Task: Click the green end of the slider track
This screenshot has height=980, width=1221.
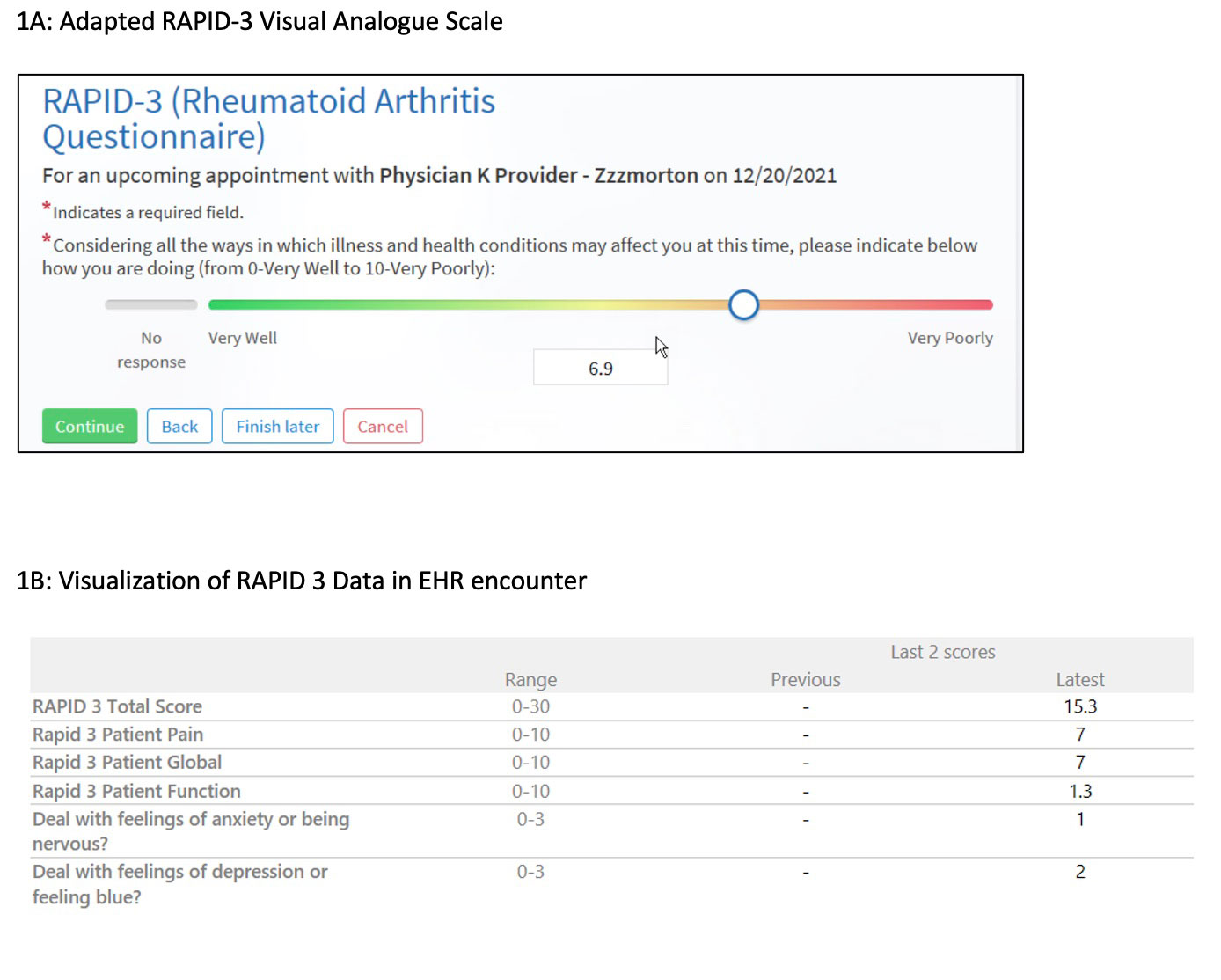Action: coord(220,305)
